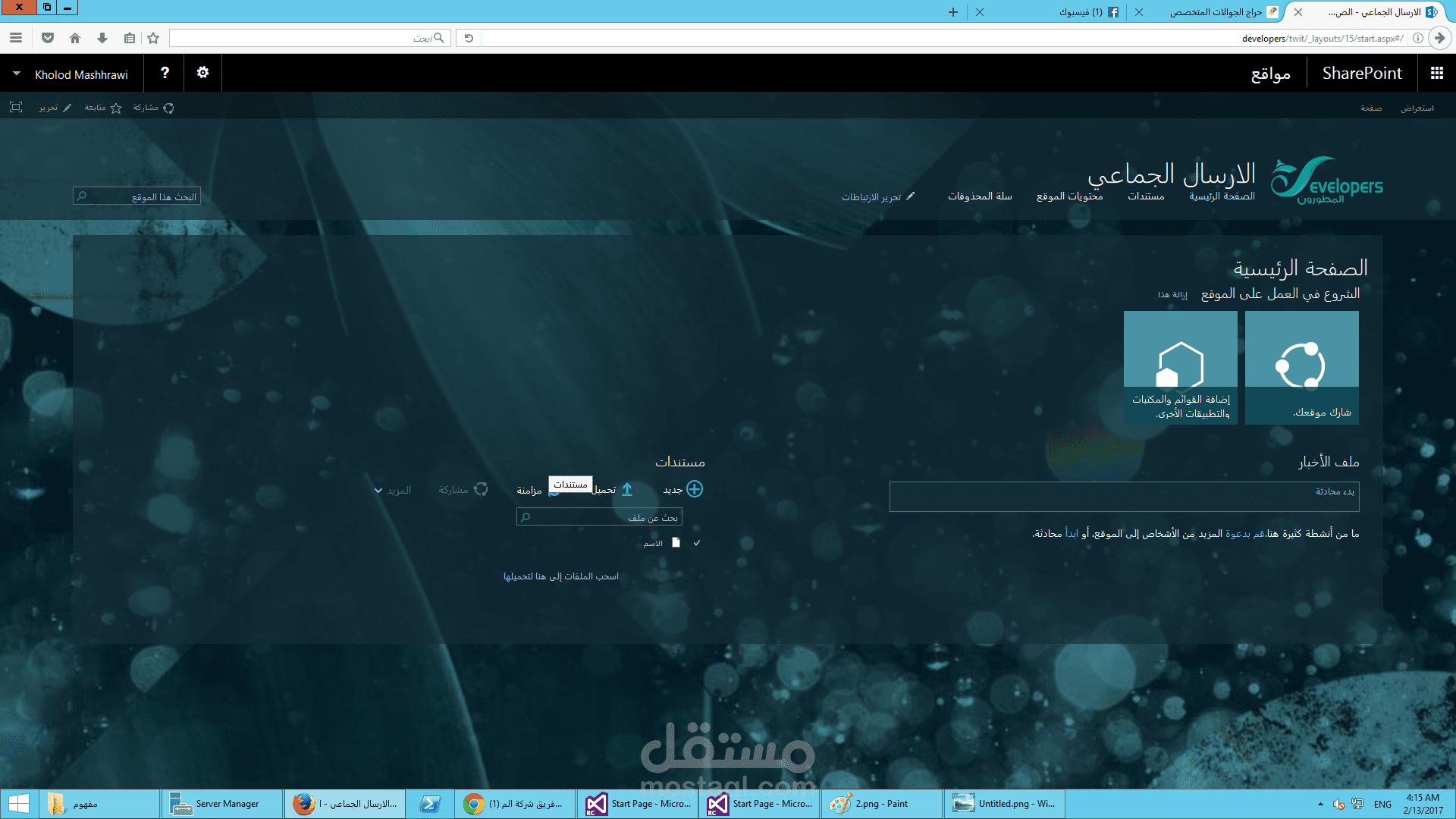Click the upload arrow icon
This screenshot has height=819, width=1456.
point(627,490)
